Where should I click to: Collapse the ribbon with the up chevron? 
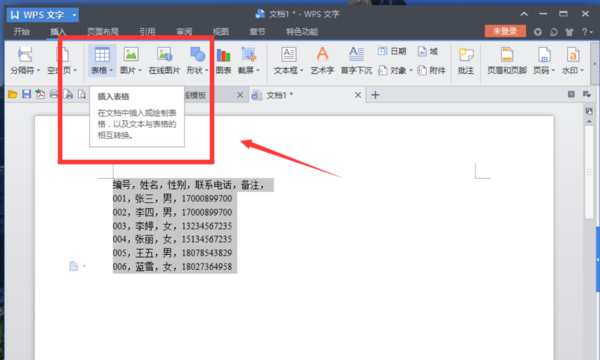pyautogui.click(x=524, y=14)
